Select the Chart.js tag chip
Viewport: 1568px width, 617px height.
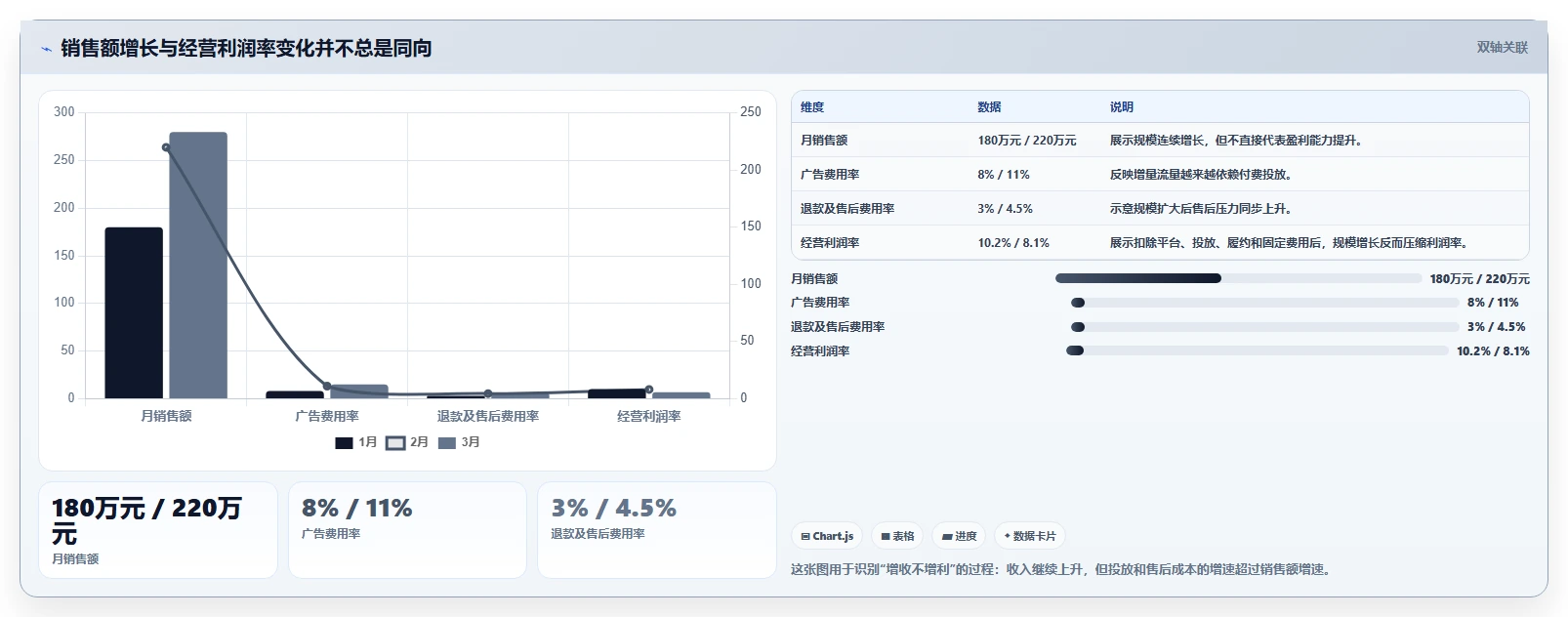pos(827,536)
